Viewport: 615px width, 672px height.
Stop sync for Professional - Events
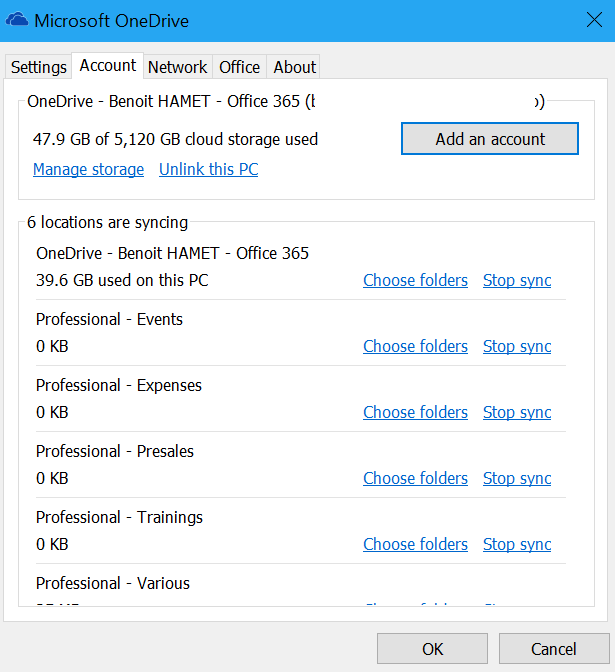[517, 346]
